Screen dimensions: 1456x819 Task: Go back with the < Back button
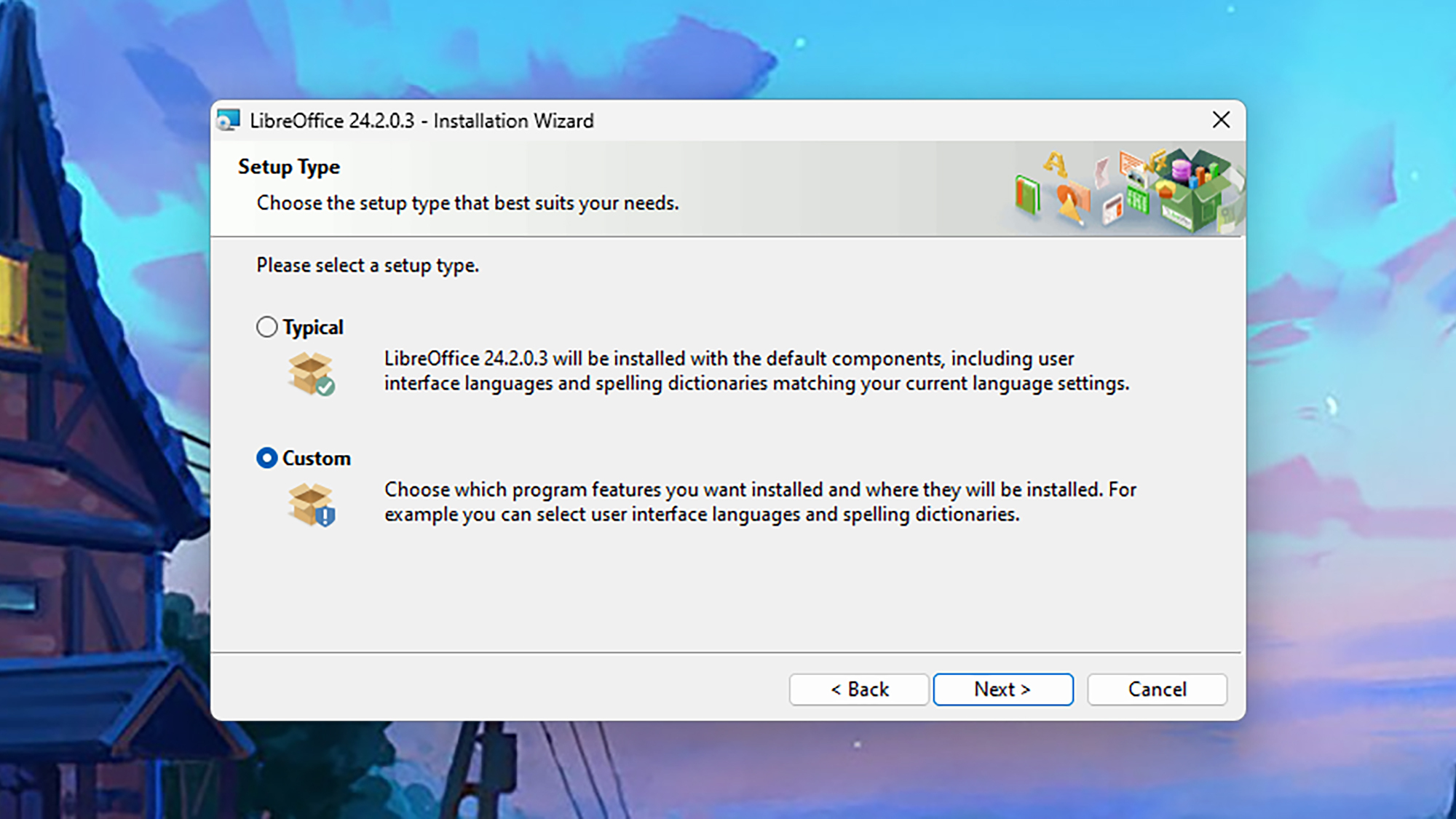coord(859,689)
